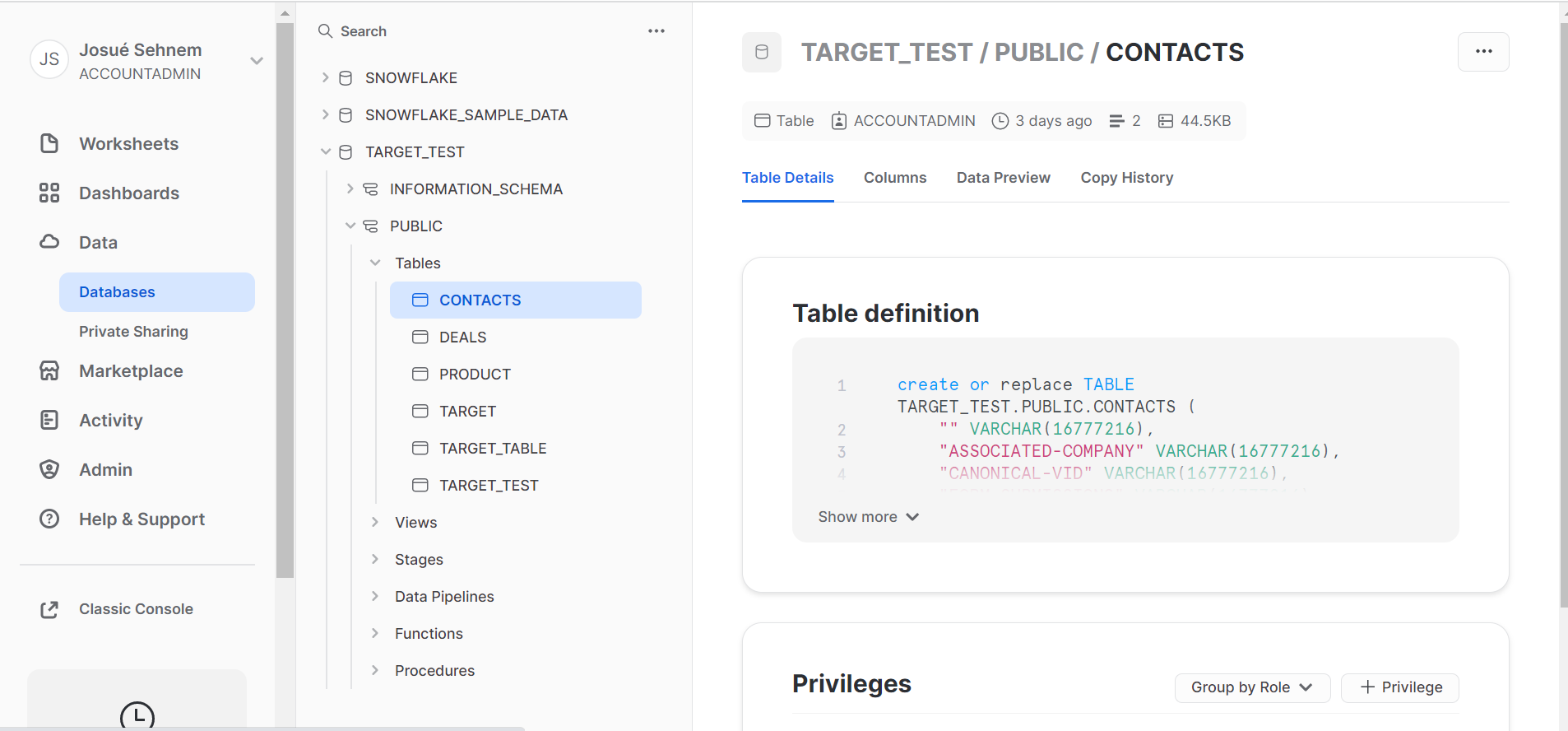Click the TARGET_TEST database icon
1568x731 pixels.
point(346,152)
